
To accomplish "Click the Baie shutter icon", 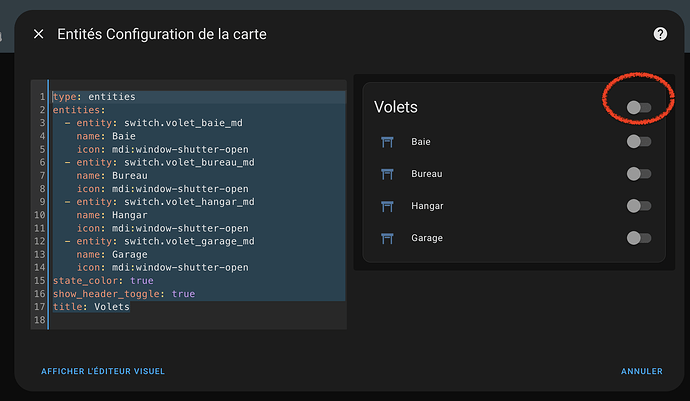I will tap(387, 142).
